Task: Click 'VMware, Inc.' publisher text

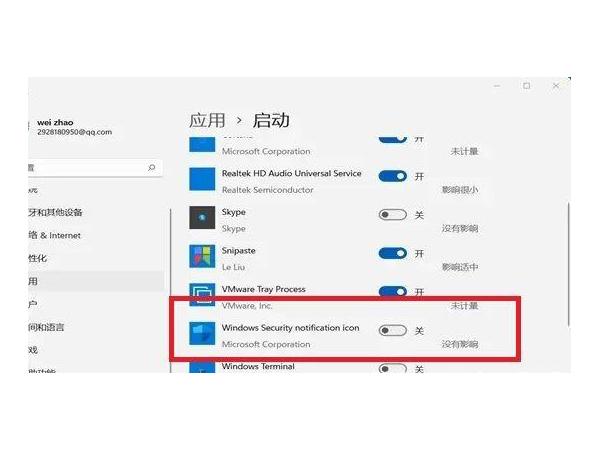Action: coord(247,306)
